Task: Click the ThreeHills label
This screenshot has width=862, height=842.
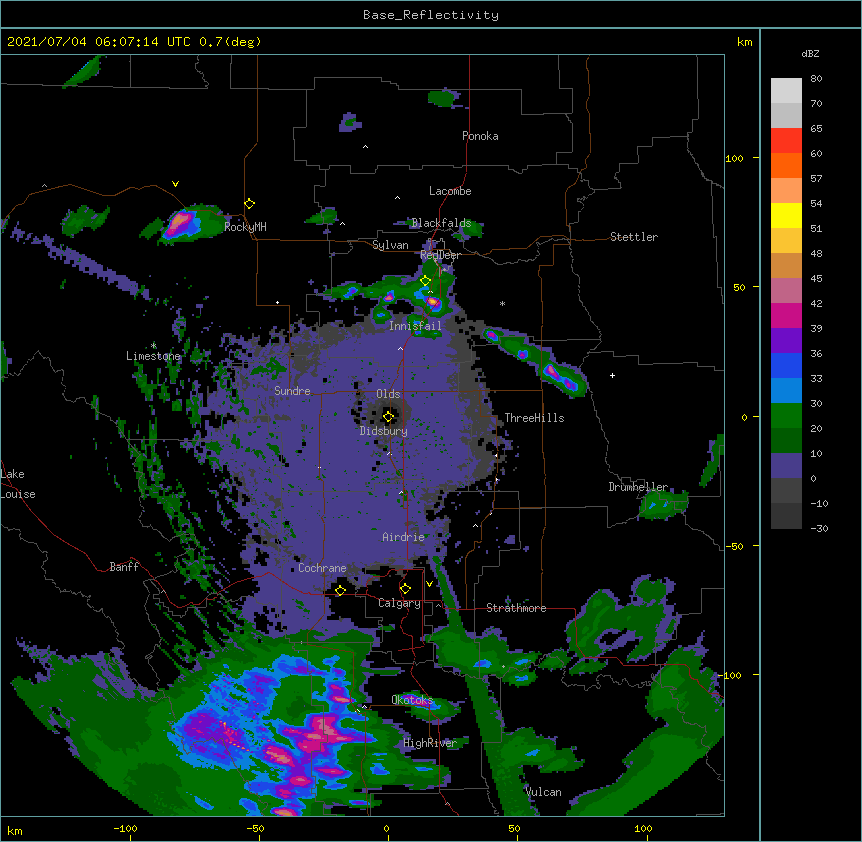Action: pyautogui.click(x=534, y=418)
